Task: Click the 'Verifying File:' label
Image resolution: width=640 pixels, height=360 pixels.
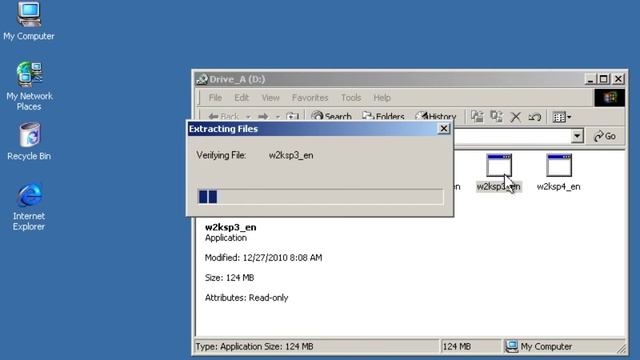Action: point(221,155)
